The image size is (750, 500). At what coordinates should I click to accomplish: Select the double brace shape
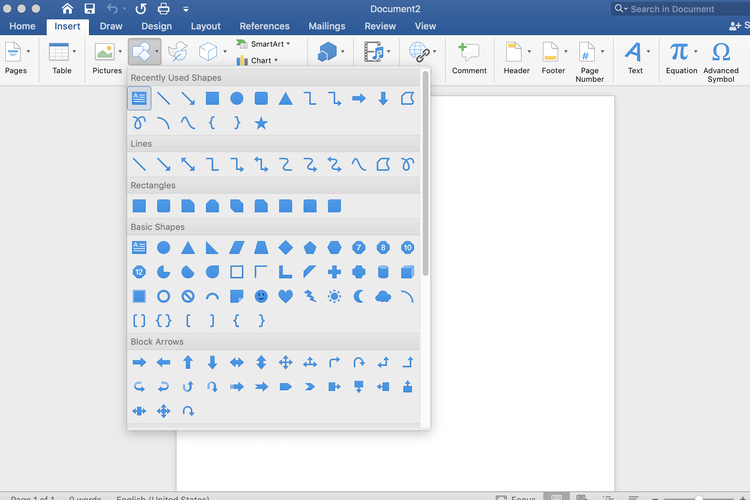pyautogui.click(x=164, y=321)
